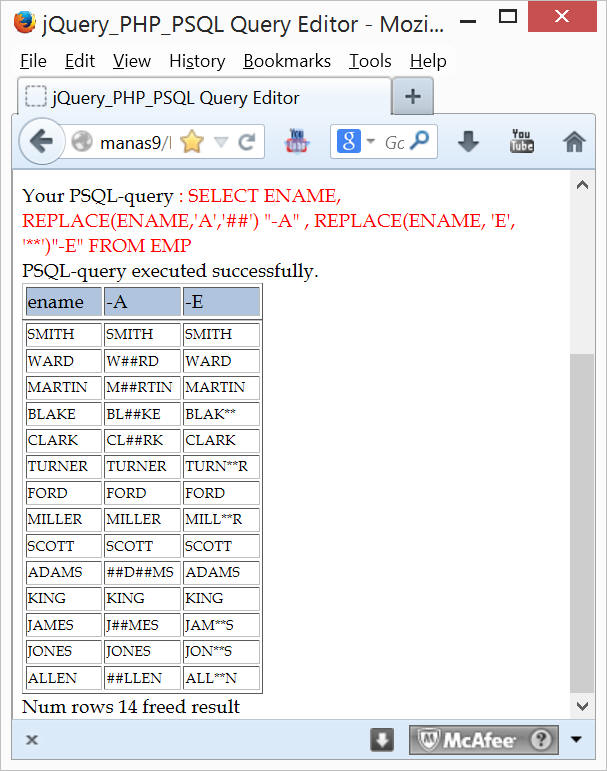Click the JAM**S table cell
This screenshot has width=607, height=771.
221,625
